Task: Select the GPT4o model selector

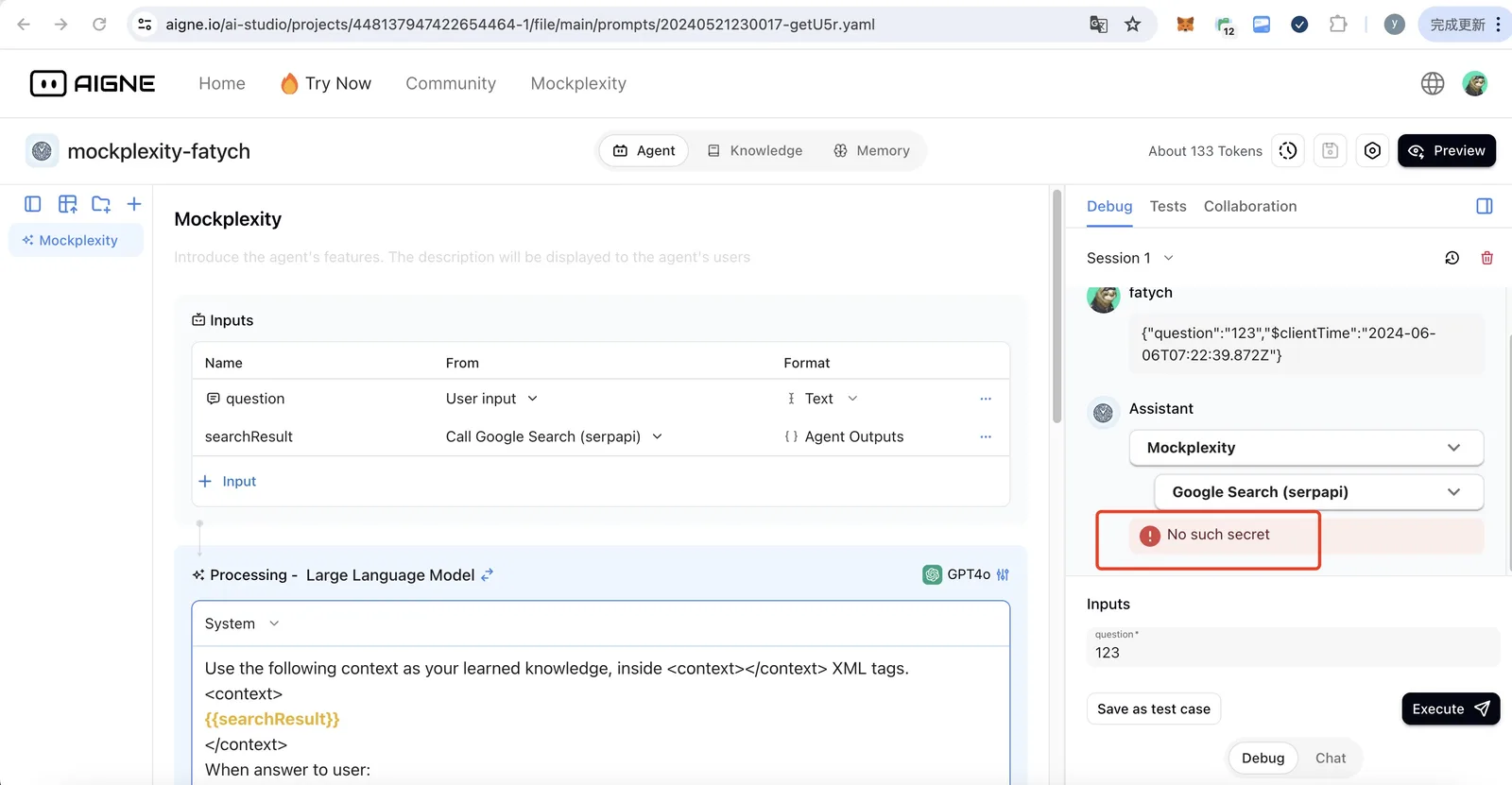Action: (x=956, y=574)
